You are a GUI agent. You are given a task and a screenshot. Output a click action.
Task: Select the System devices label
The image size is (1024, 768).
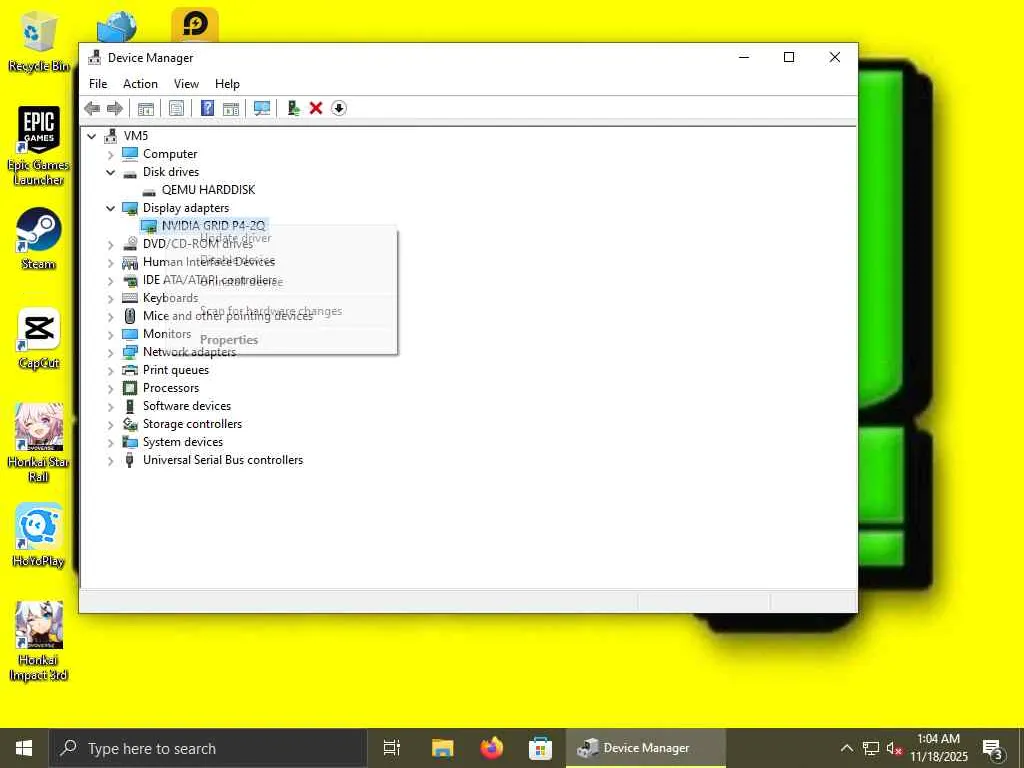(x=183, y=442)
